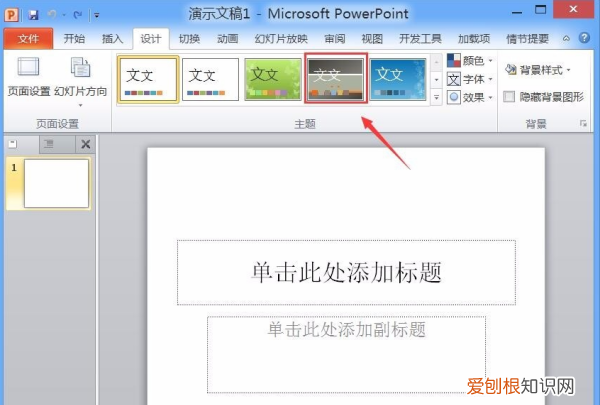600x405 pixels.
Task: Open the 情节提要 tab
Action: point(527,39)
